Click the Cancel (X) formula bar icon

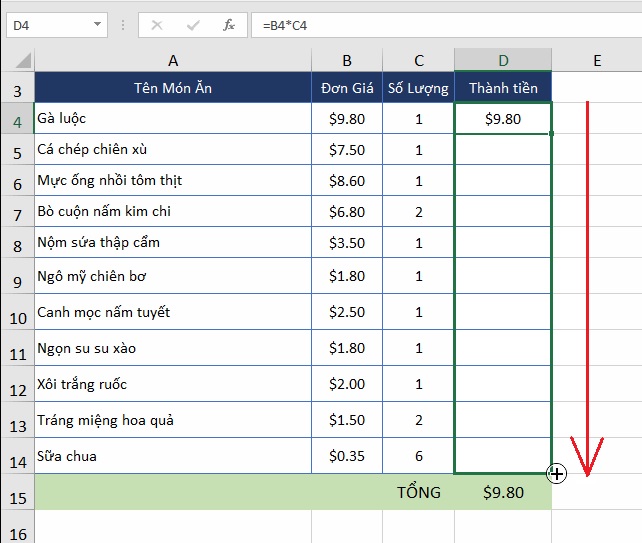[x=157, y=25]
